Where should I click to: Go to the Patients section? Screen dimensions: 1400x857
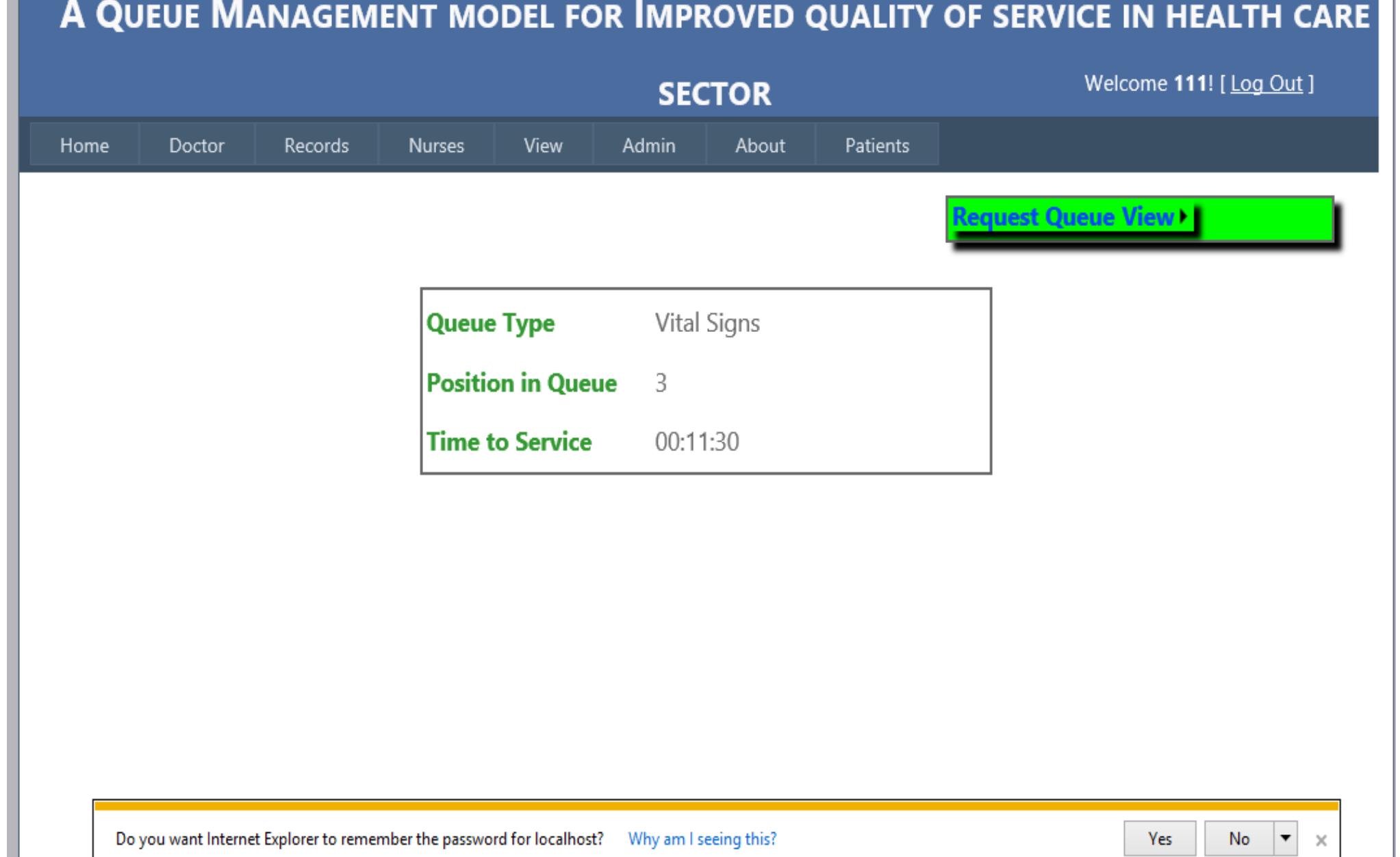click(x=877, y=146)
